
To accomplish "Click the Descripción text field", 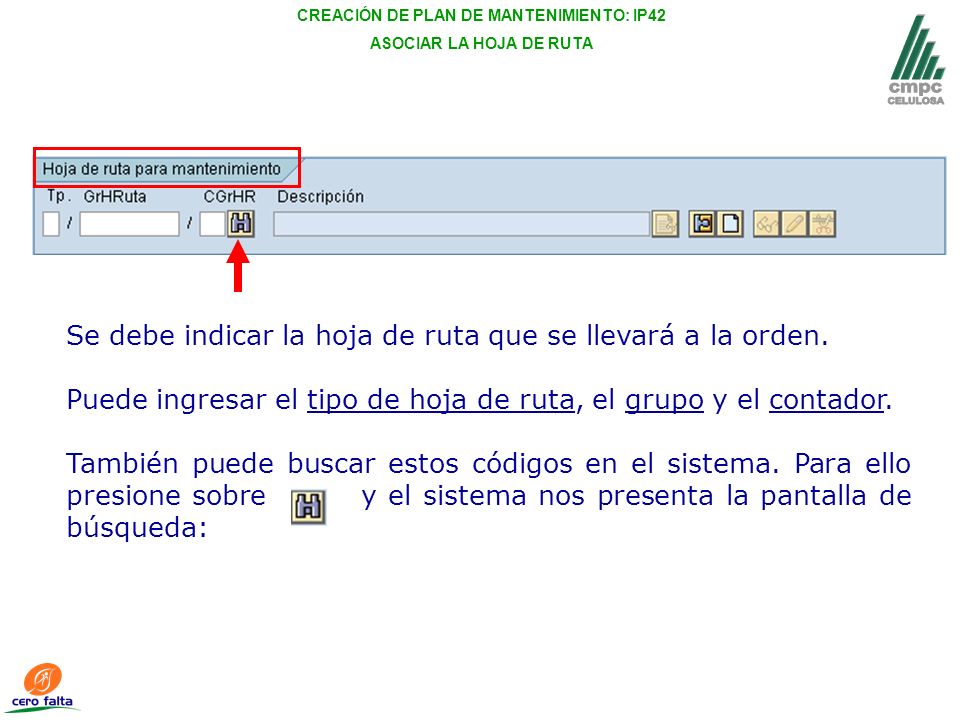I will [x=462, y=224].
